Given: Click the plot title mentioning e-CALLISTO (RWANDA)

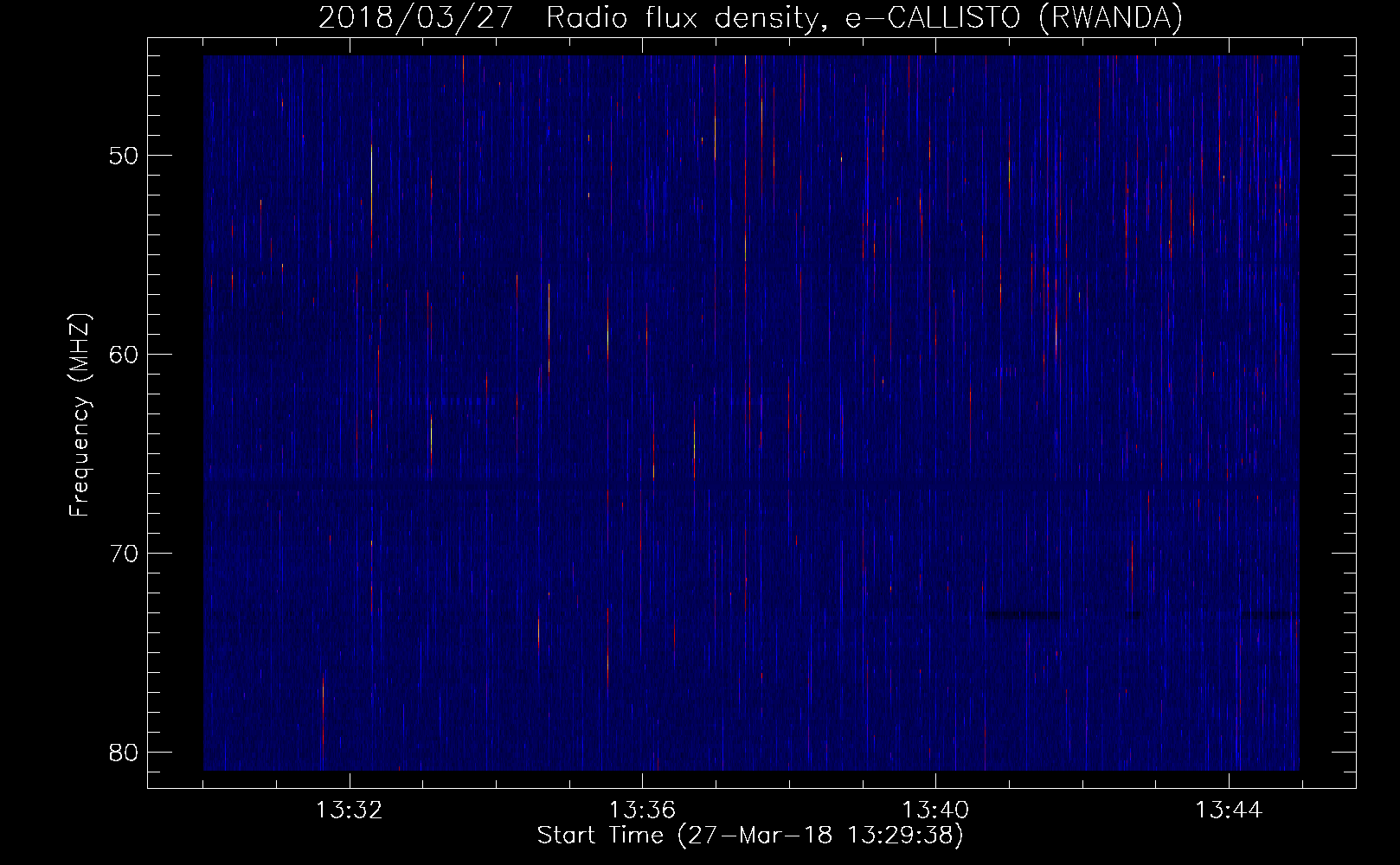Looking at the screenshot, I should (750, 17).
